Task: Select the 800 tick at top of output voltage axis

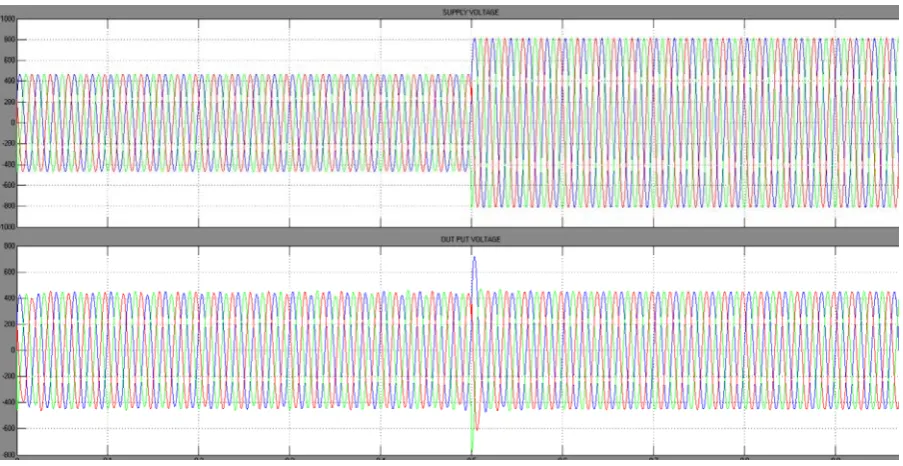Action: point(9,246)
